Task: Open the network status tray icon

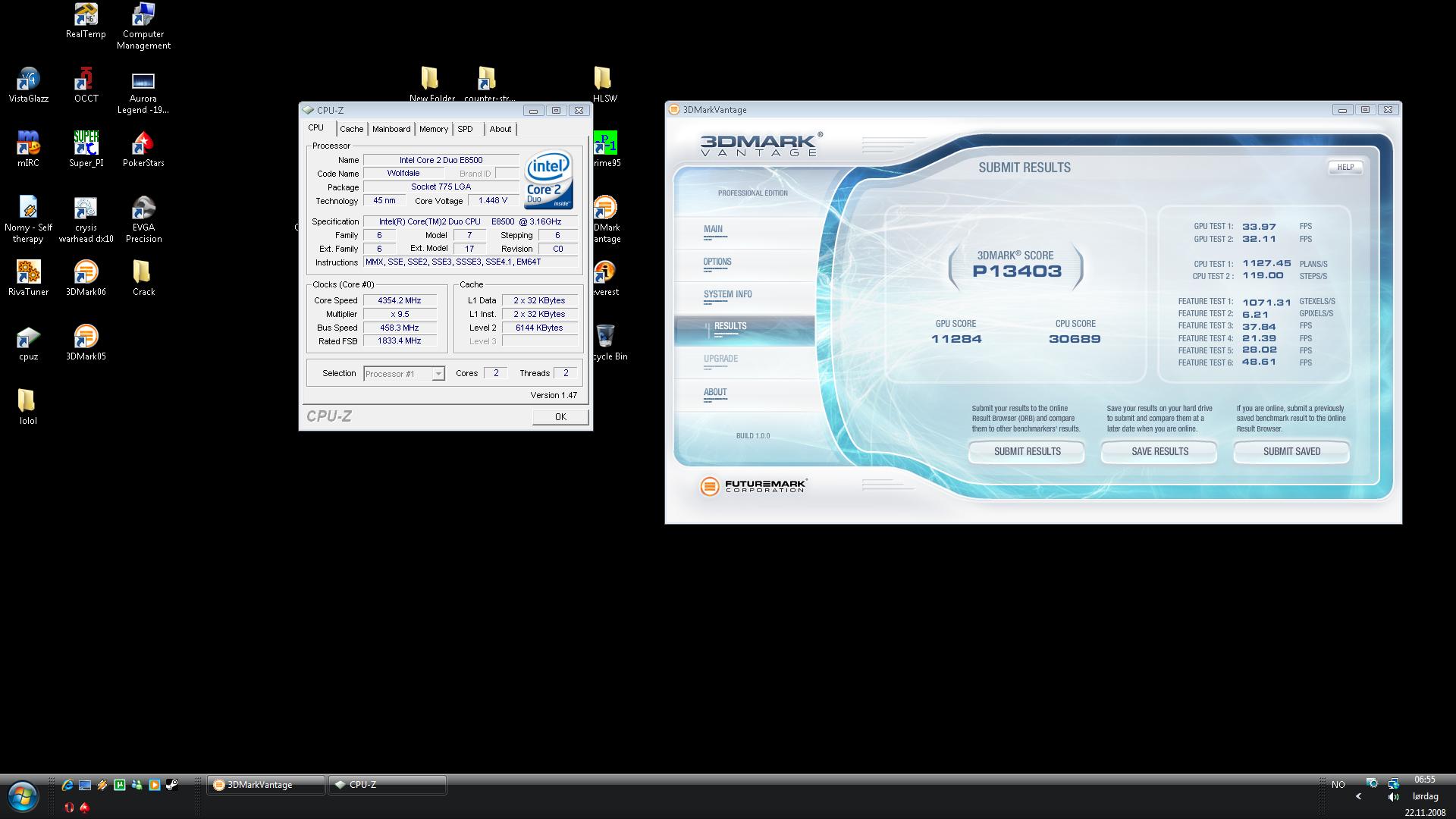Action: [x=1393, y=783]
